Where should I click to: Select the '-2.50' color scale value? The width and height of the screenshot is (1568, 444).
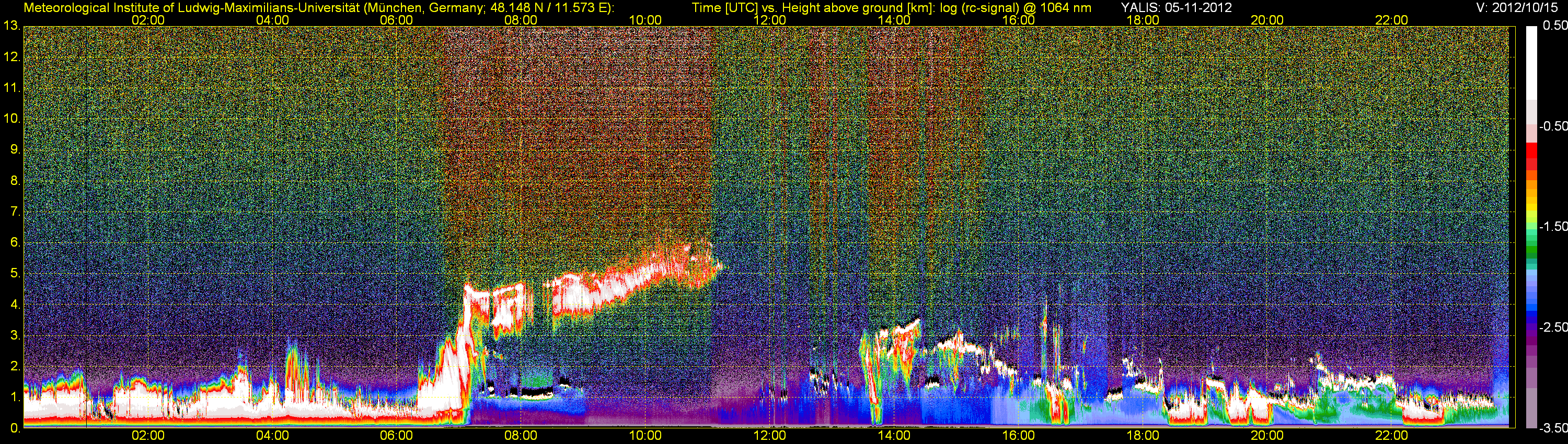(1553, 327)
